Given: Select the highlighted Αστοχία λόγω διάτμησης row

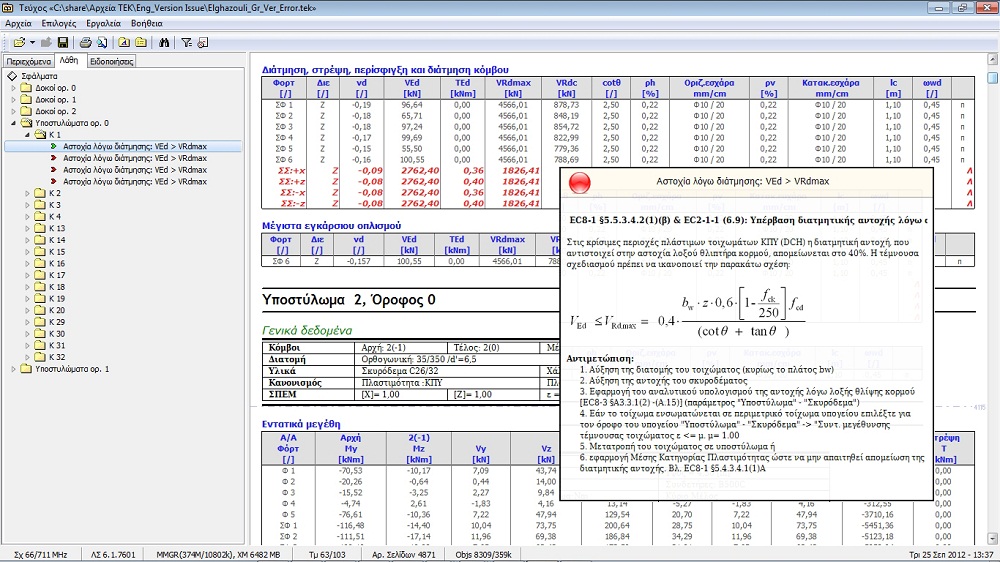Looking at the screenshot, I should point(123,147).
